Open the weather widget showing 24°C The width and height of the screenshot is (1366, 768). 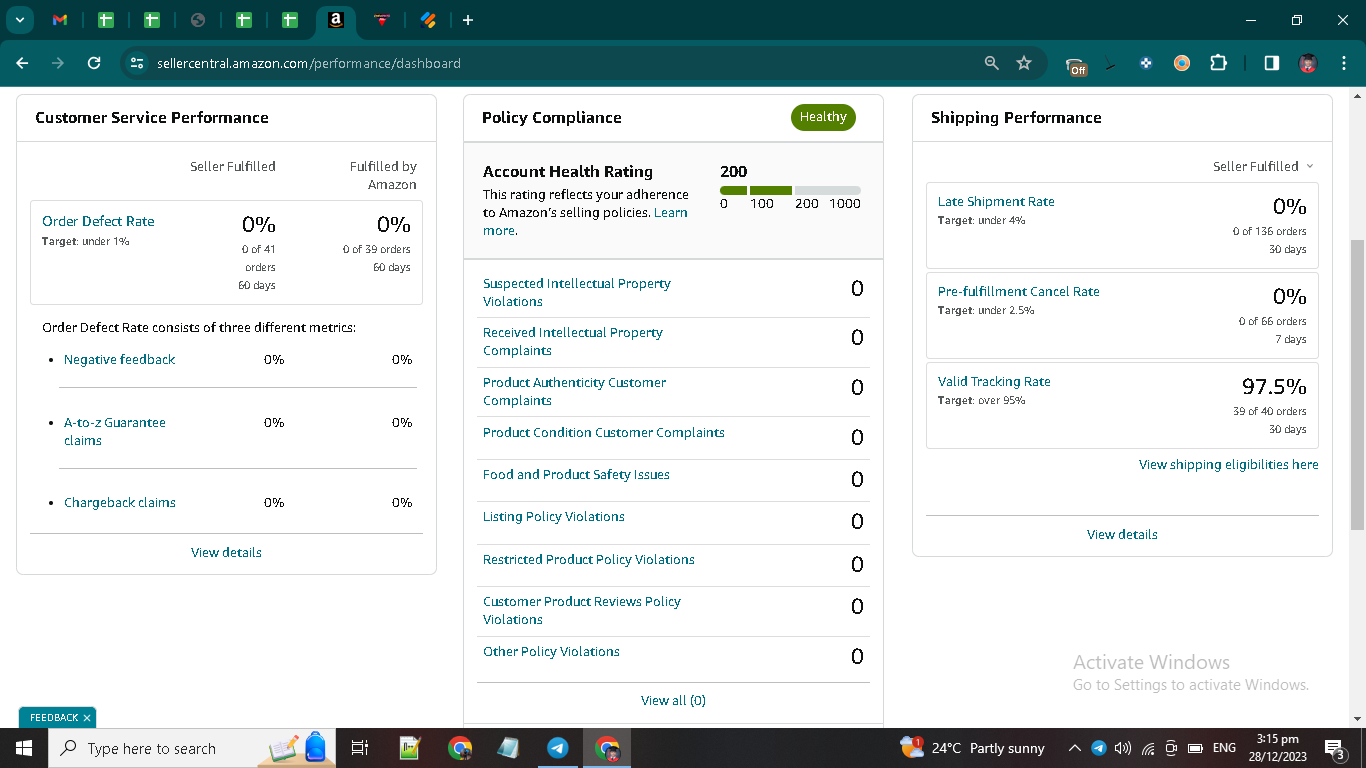coord(972,748)
